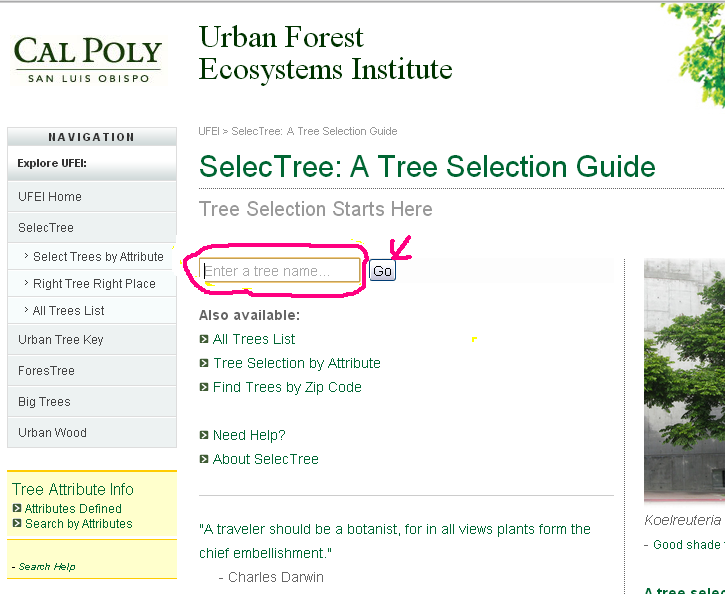Open Big Trees navigation item
This screenshot has height=594, width=725.
point(92,402)
